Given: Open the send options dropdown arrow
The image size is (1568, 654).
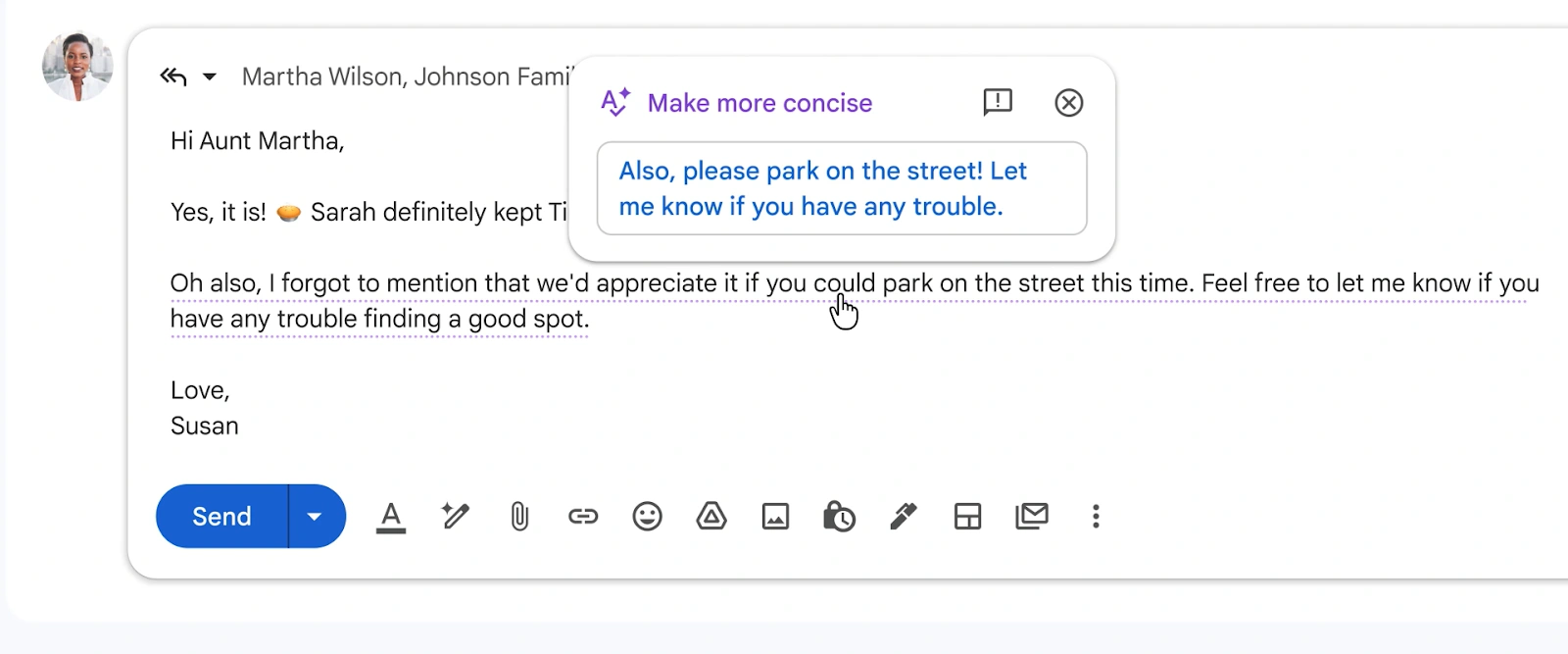Looking at the screenshot, I should click(x=315, y=517).
